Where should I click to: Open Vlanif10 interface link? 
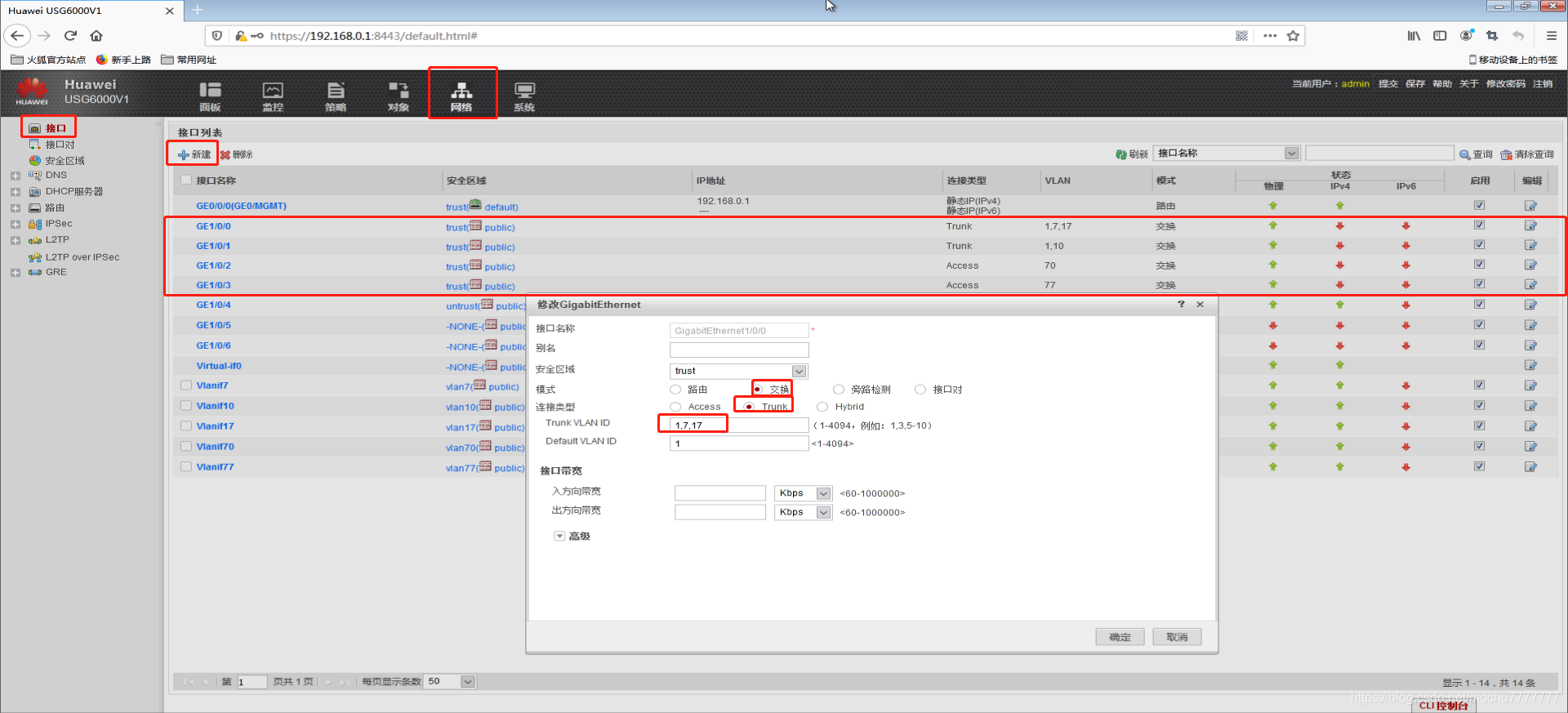(x=215, y=406)
